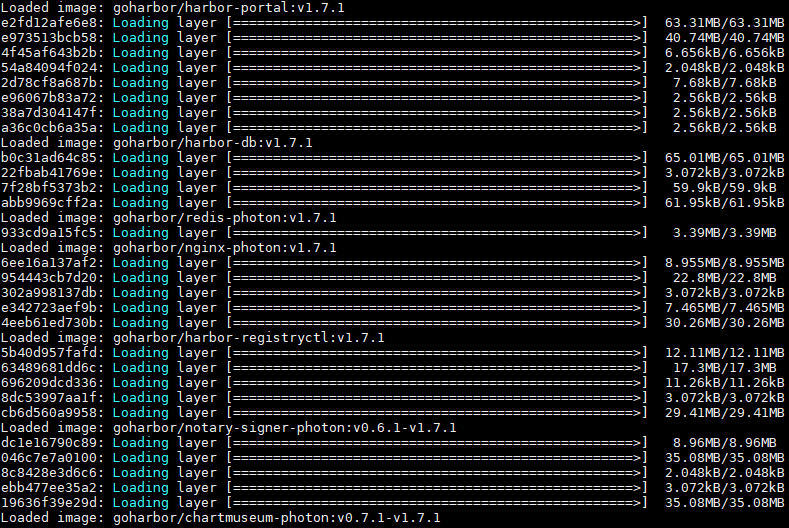Click layer ID e96067b83a72

[49, 98]
